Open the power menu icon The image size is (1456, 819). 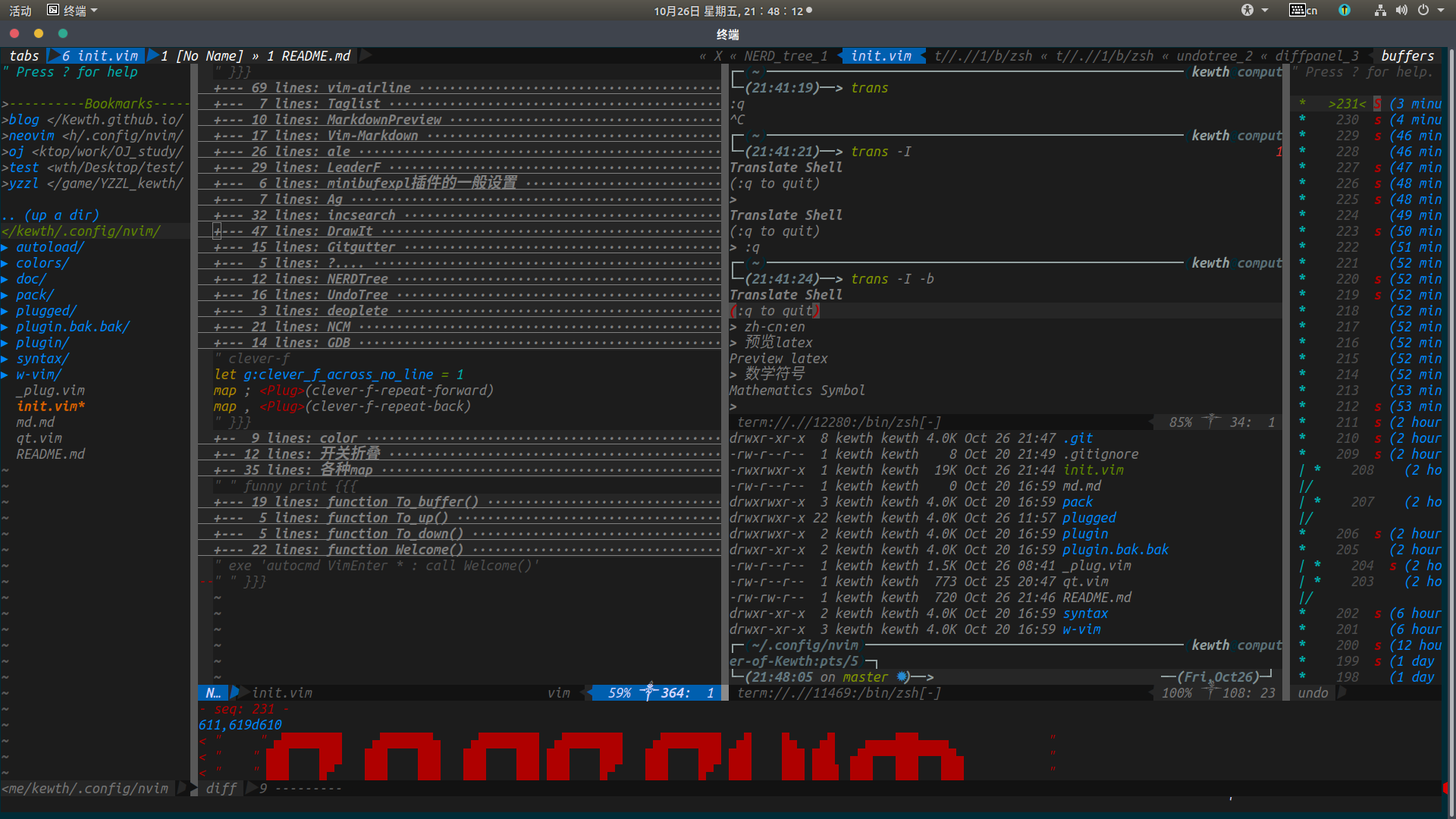pyautogui.click(x=1423, y=10)
